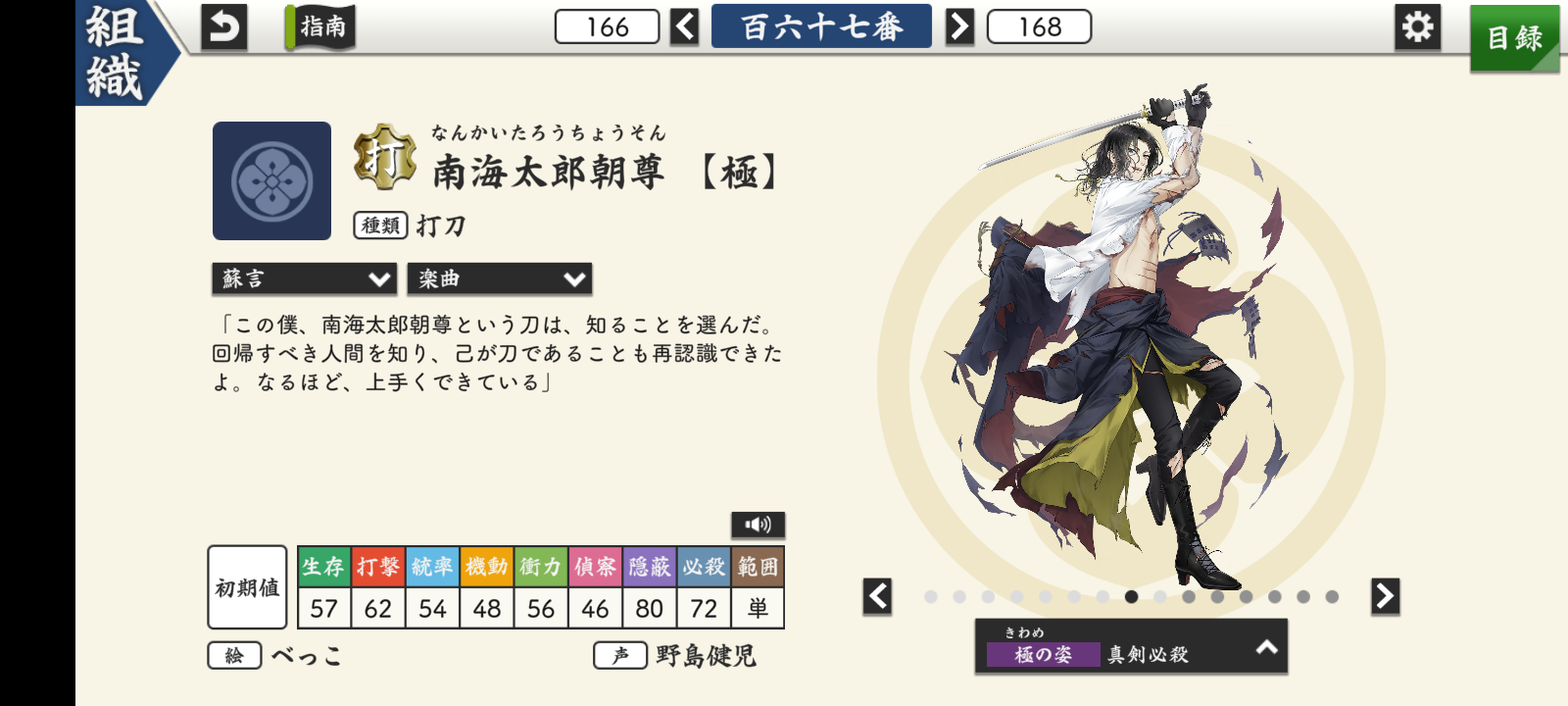Expand the 蘇言 dropdown

click(305, 279)
